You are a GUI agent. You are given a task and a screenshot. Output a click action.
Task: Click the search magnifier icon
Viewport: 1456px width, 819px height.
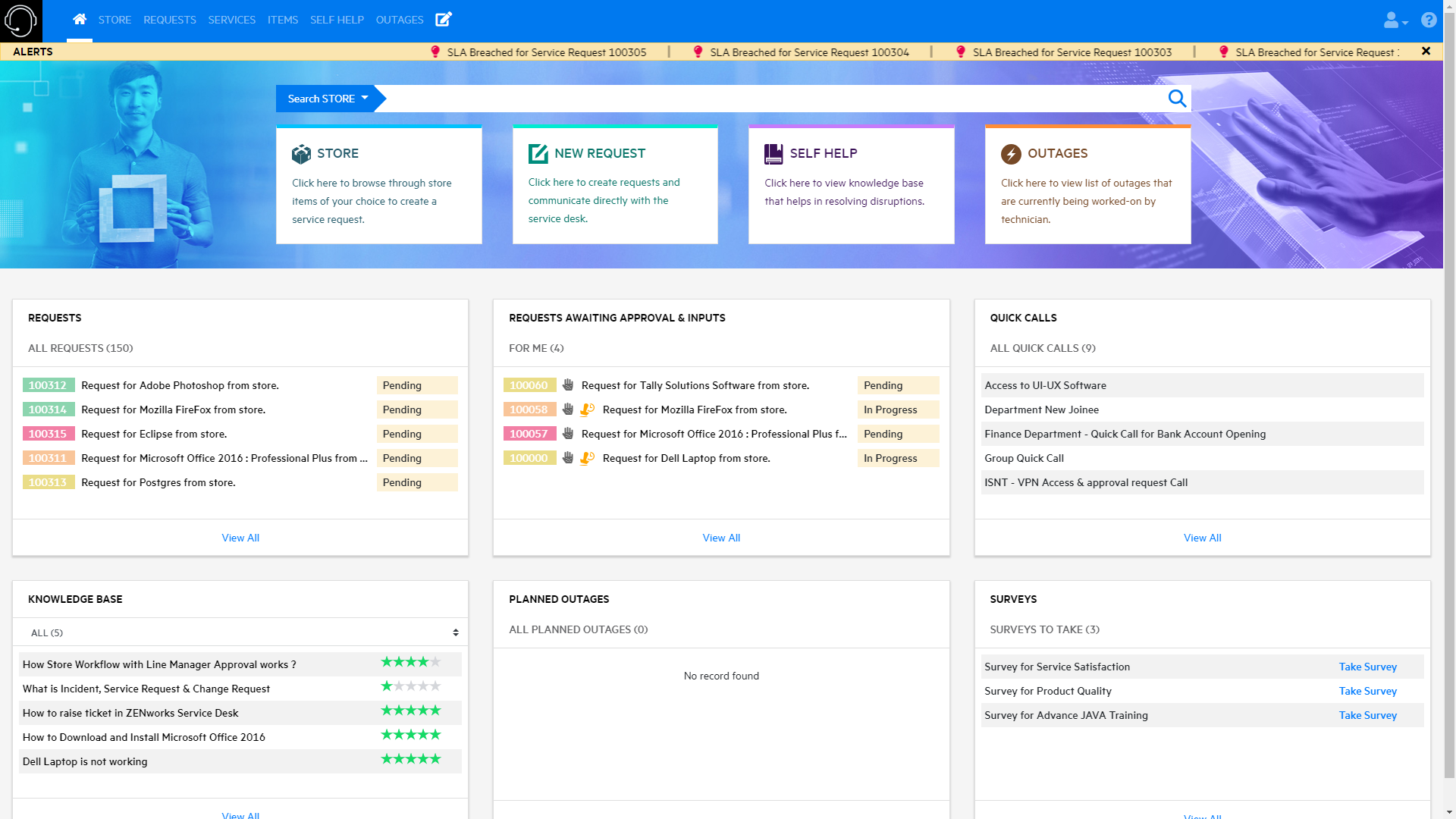1177,99
